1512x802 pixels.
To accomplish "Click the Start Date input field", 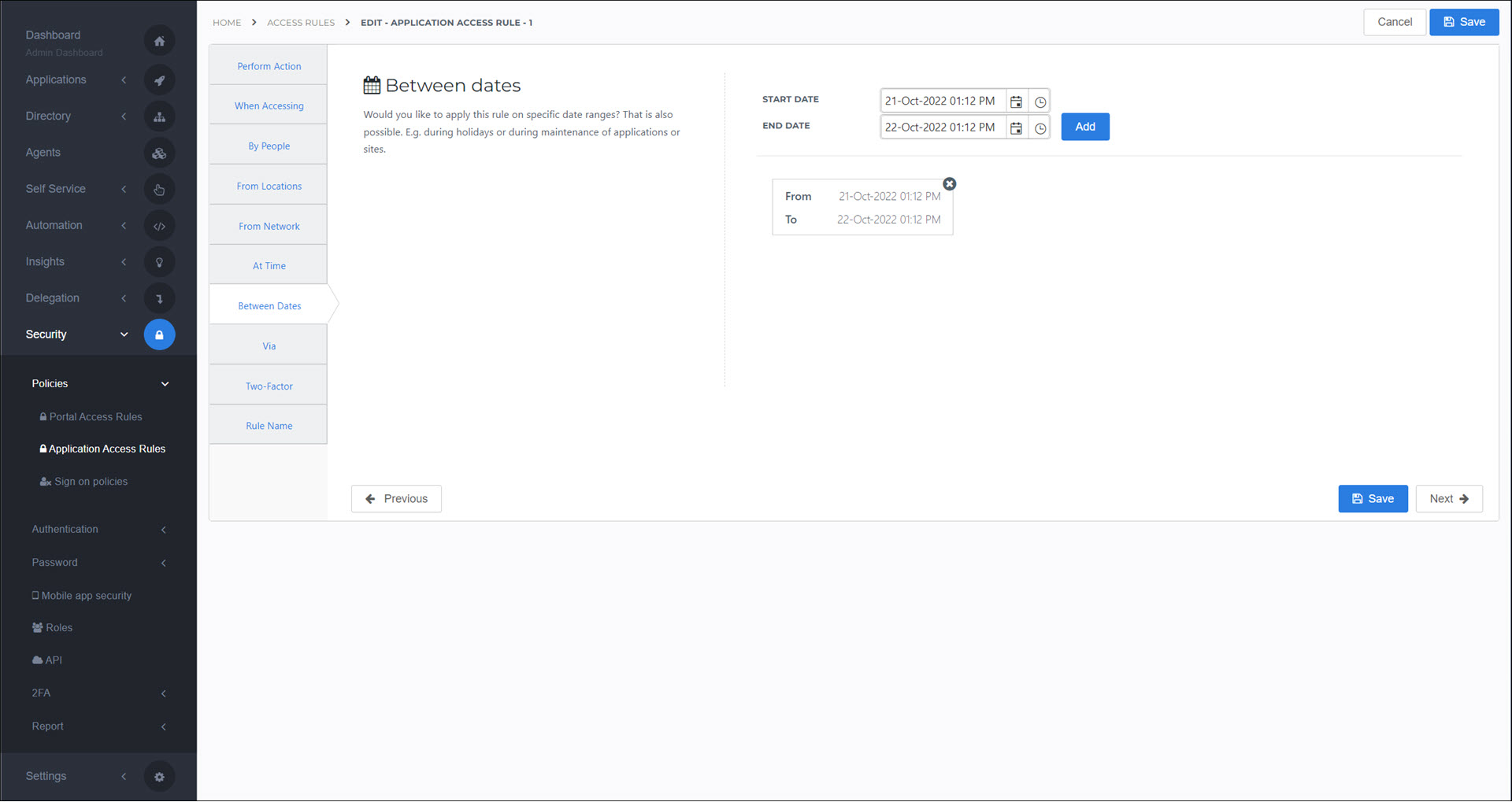I will pos(943,101).
